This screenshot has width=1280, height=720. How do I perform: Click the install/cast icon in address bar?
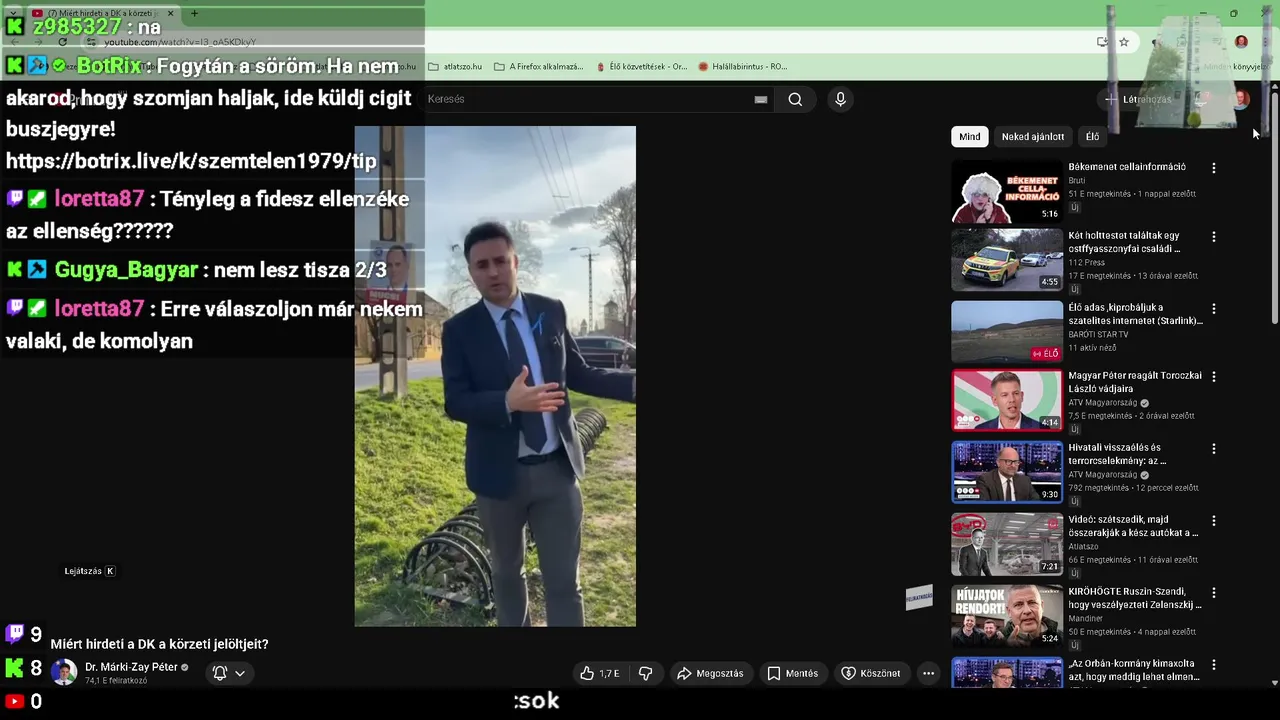point(1102,42)
